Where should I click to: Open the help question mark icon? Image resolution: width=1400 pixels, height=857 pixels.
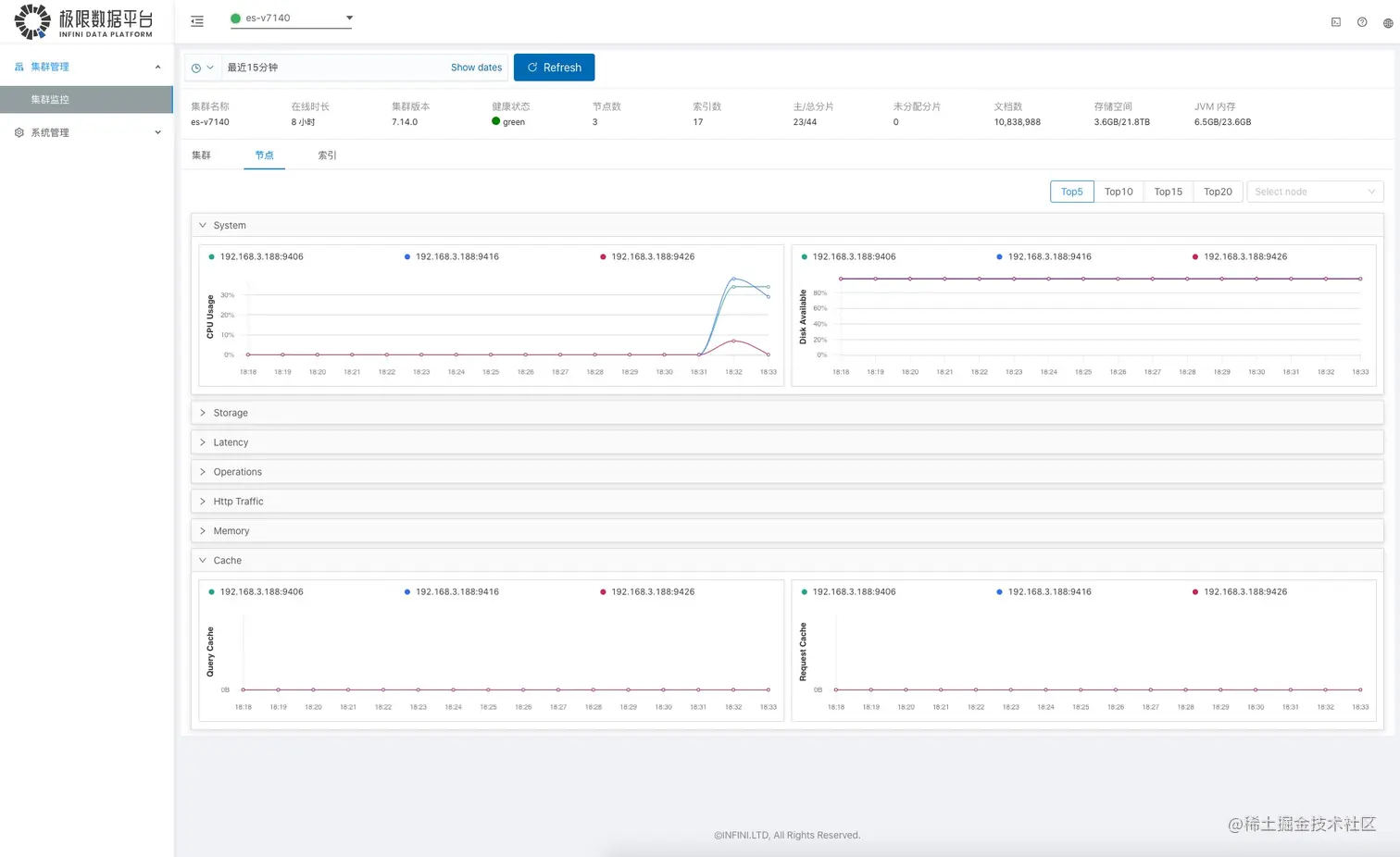pyautogui.click(x=1362, y=22)
